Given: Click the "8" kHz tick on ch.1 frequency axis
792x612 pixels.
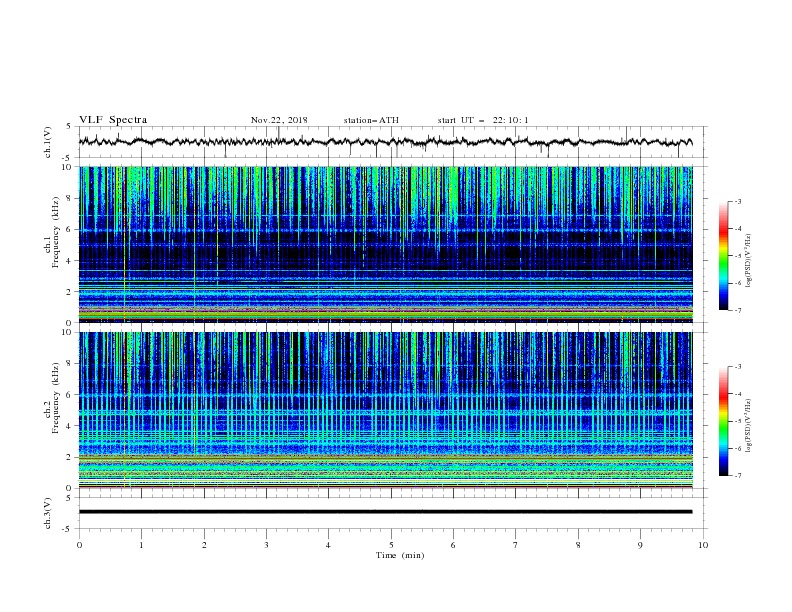Looking at the screenshot, I should [71, 198].
